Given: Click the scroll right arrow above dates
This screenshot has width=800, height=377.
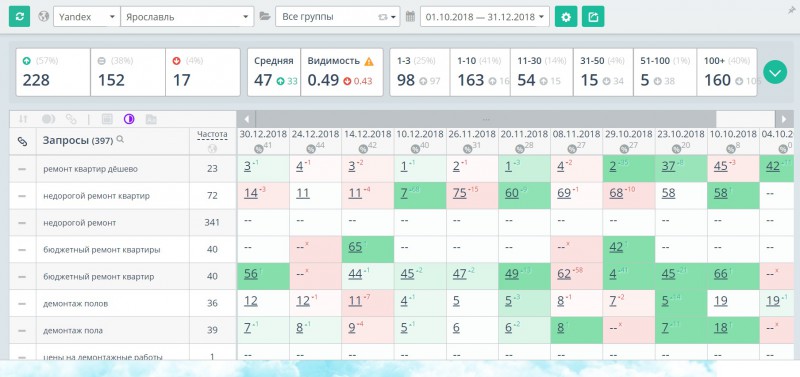Looking at the screenshot, I should click(784, 119).
